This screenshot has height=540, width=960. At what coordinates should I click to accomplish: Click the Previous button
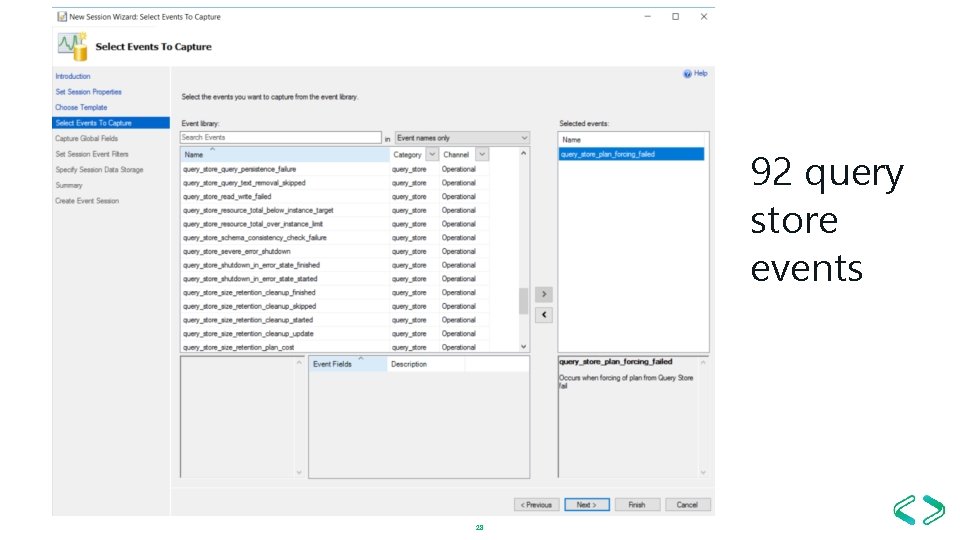click(536, 504)
